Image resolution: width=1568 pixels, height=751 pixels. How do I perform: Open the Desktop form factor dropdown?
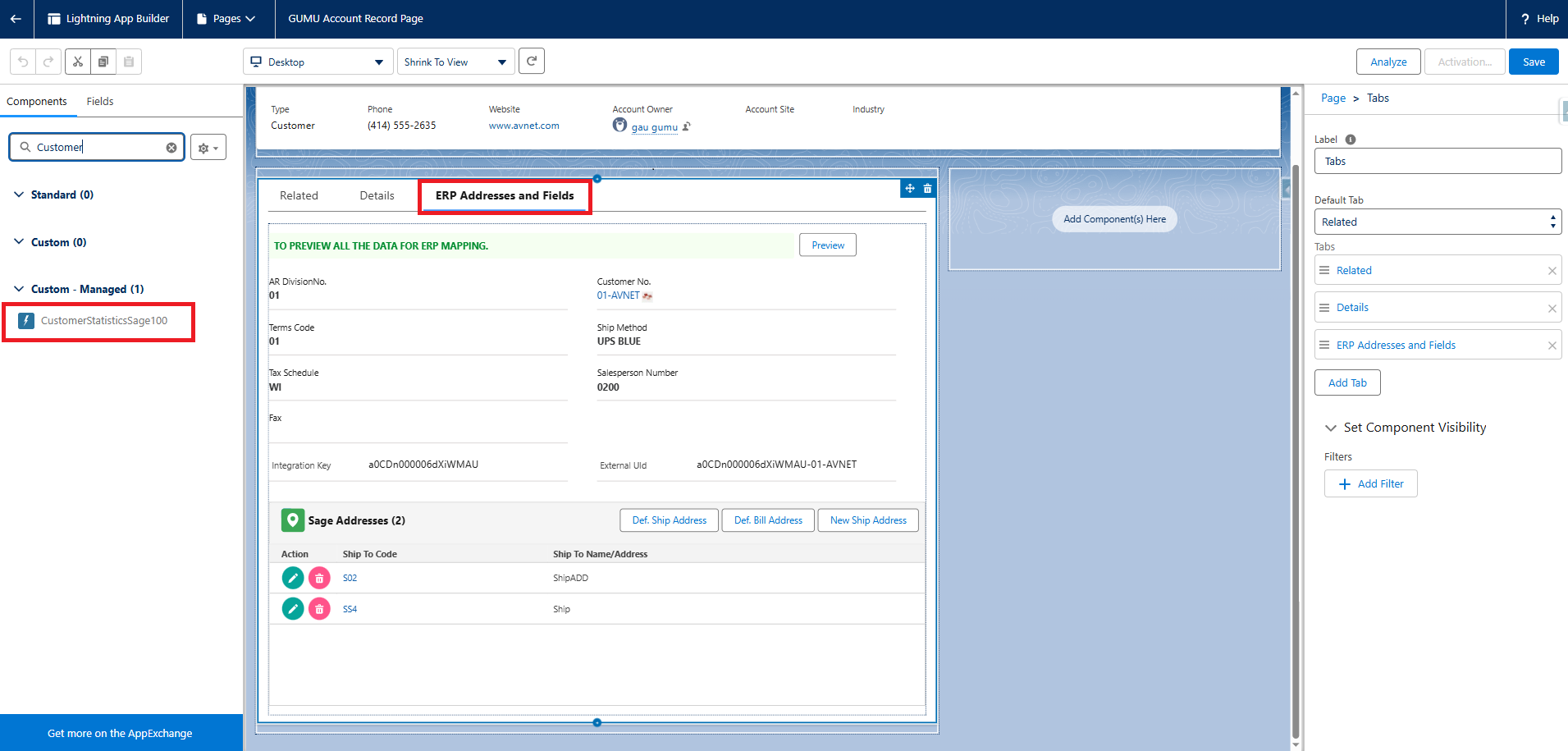(x=318, y=62)
